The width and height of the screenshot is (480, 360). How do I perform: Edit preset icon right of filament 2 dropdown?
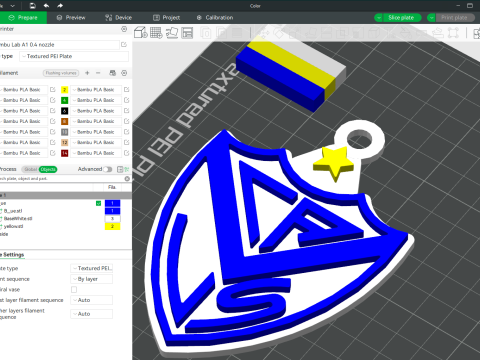pyautogui.click(x=127, y=90)
